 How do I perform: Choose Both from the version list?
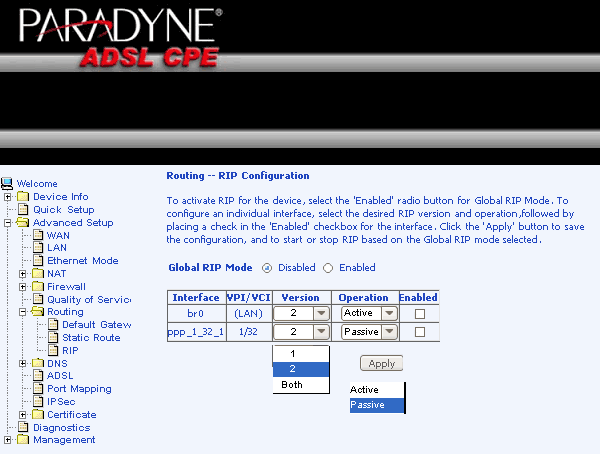(301, 385)
